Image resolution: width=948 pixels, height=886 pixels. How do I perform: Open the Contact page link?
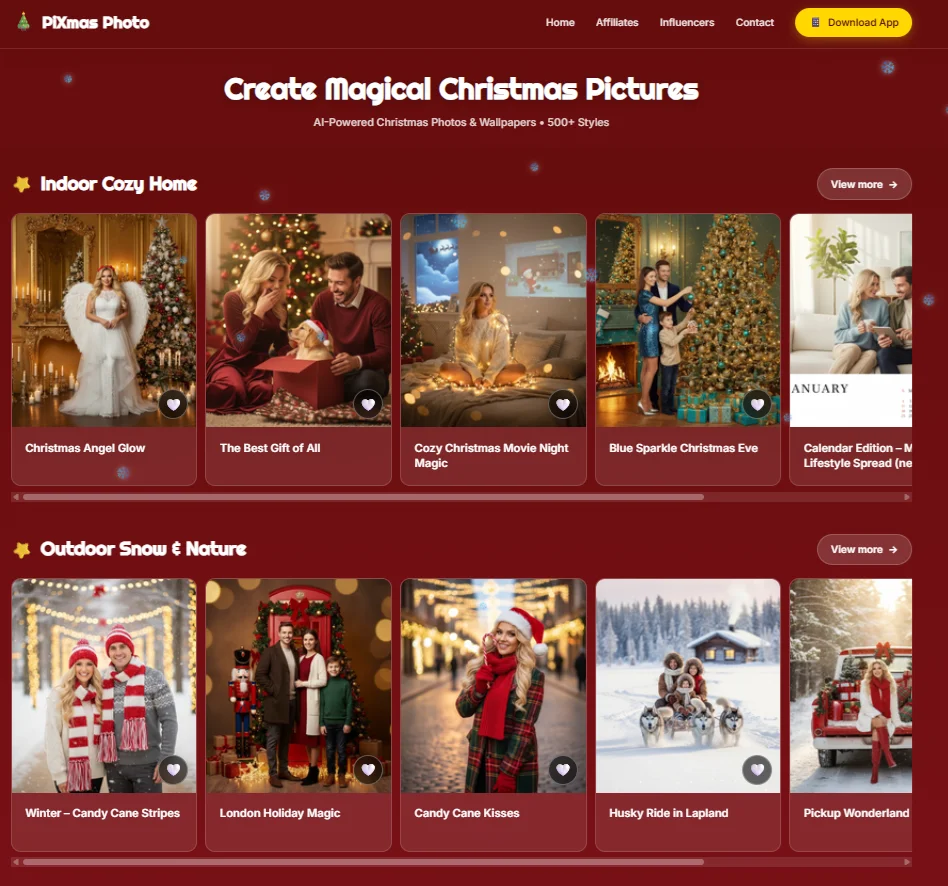[755, 22]
